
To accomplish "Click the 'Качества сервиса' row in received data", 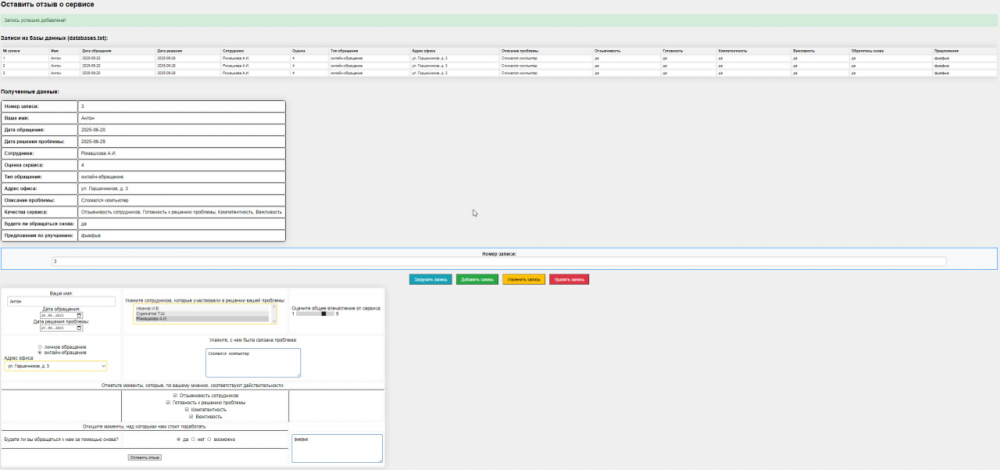I will tap(143, 212).
